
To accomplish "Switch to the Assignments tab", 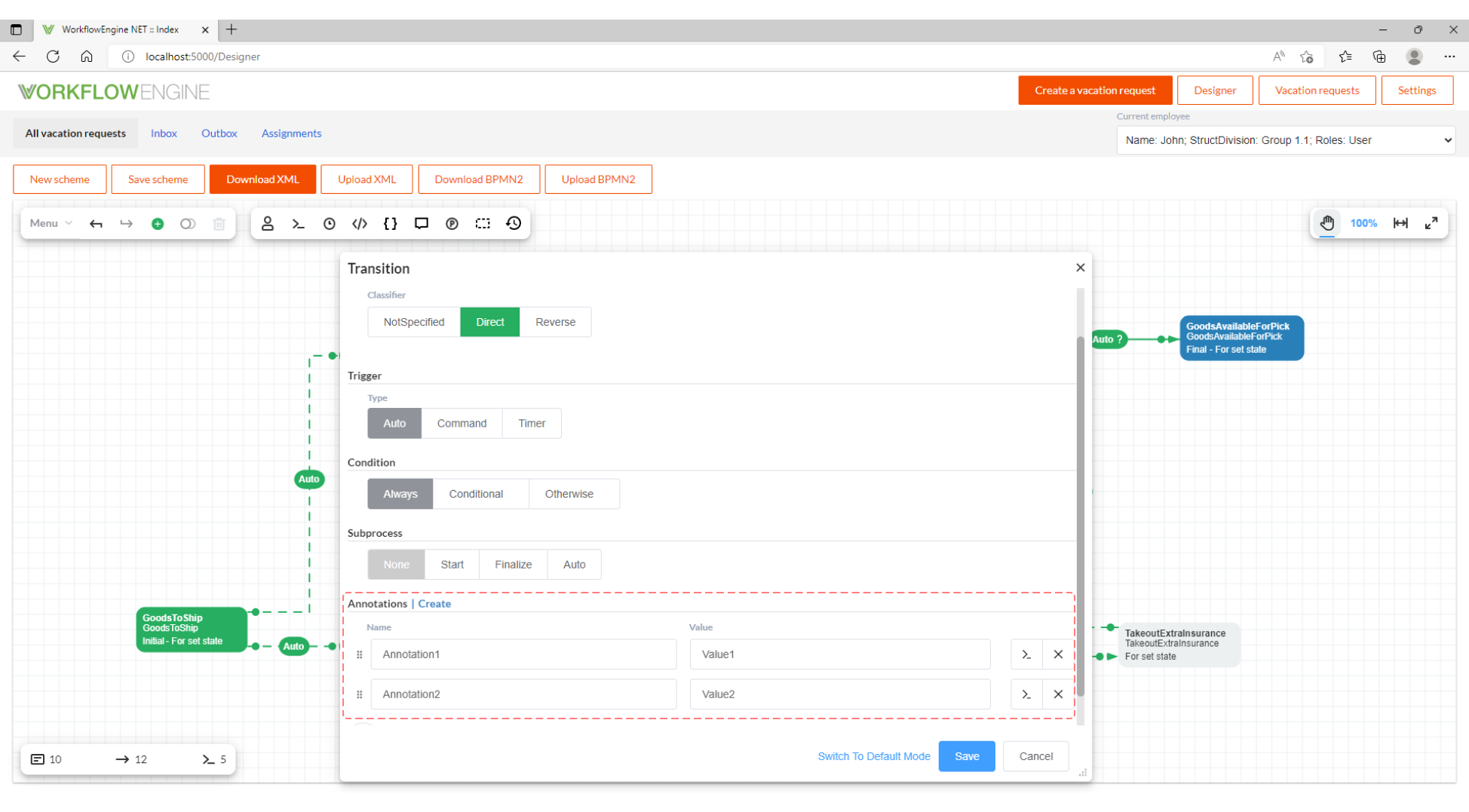I will [x=292, y=133].
